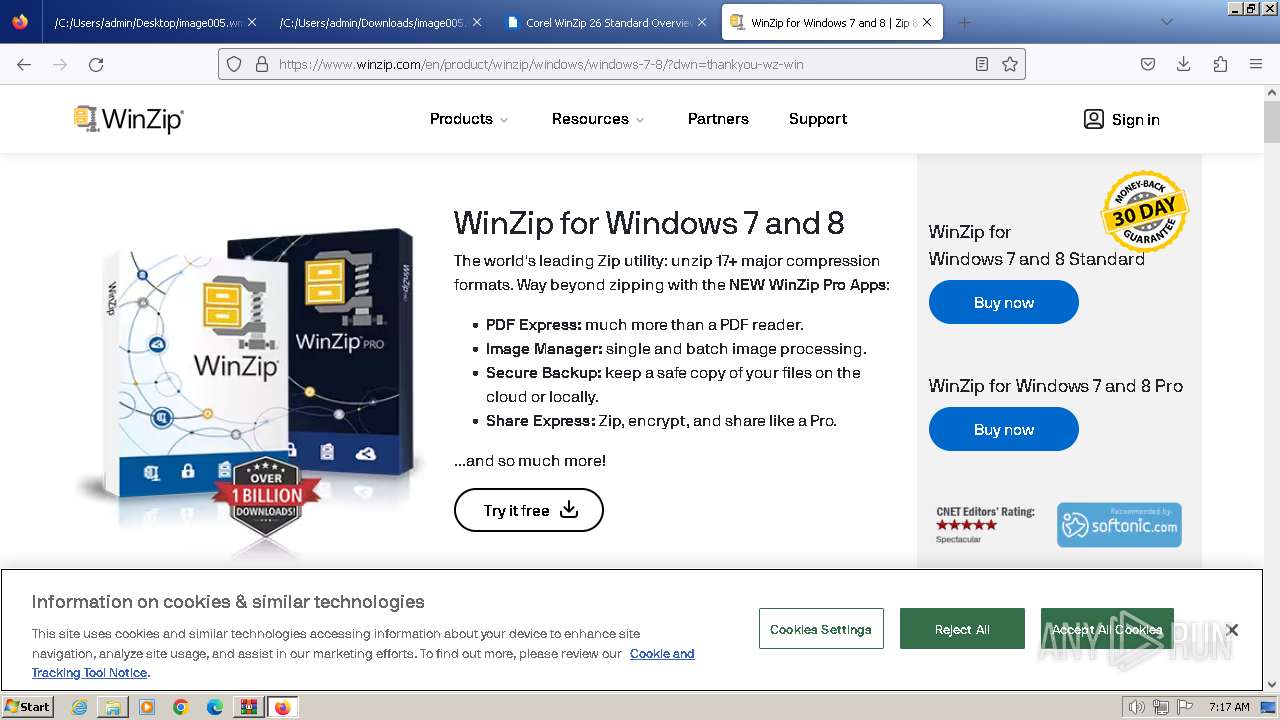1280x720 pixels.
Task: Click the tracking protection shield icon
Action: [234, 64]
